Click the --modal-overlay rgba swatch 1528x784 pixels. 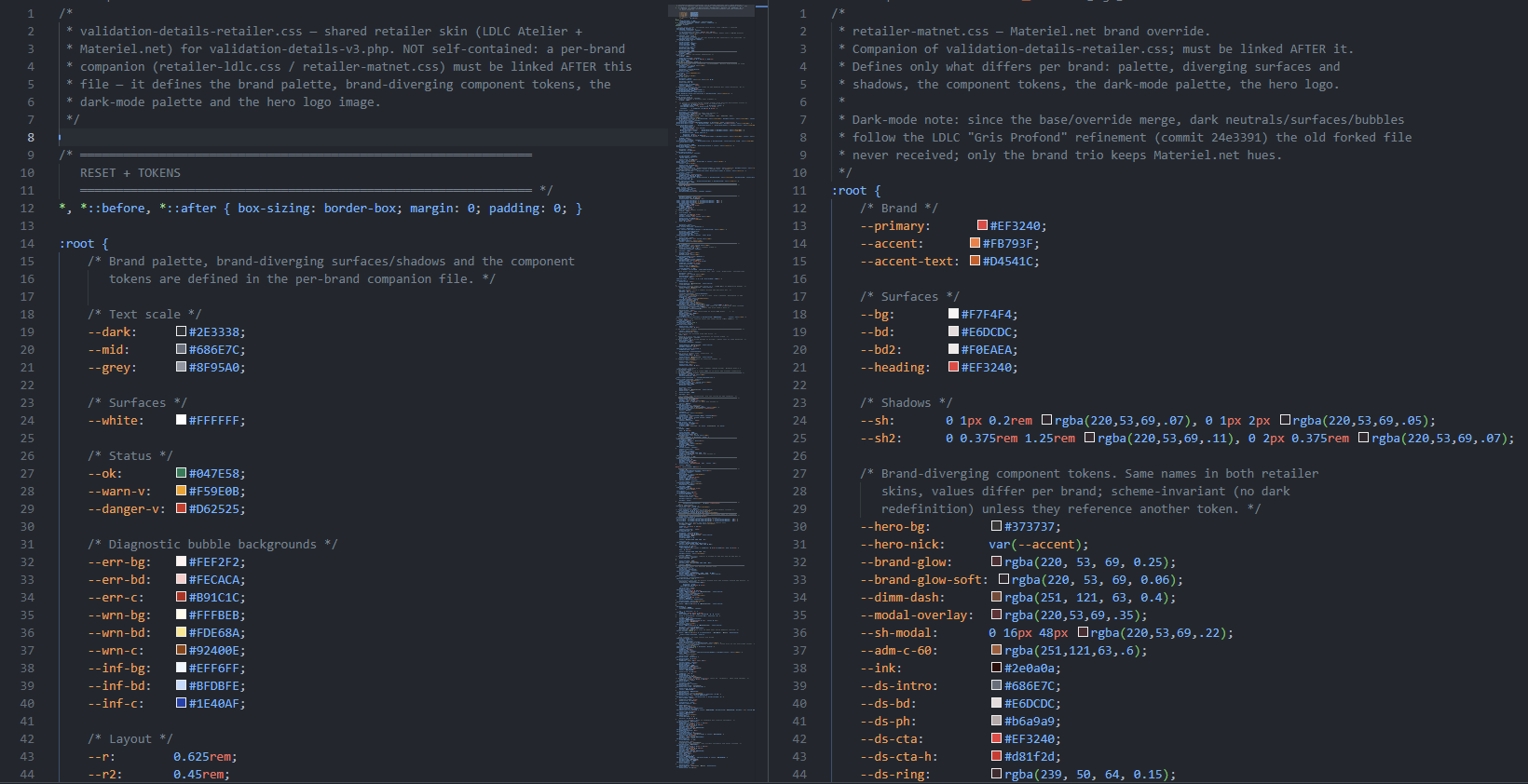pyautogui.click(x=996, y=615)
